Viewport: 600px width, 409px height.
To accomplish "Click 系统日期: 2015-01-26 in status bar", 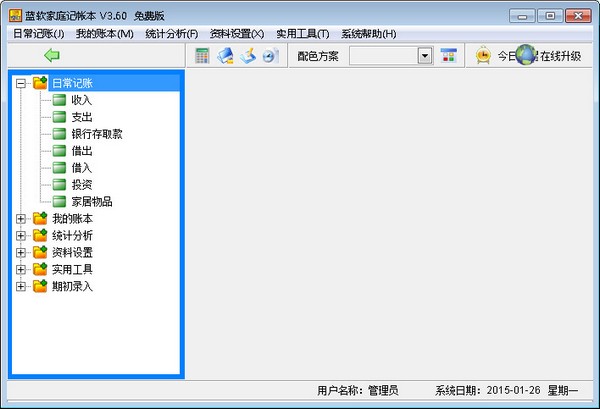I will (488, 390).
